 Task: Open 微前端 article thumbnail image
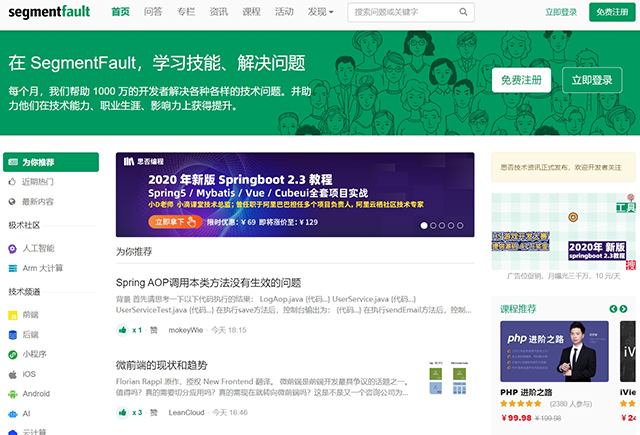click(x=448, y=378)
